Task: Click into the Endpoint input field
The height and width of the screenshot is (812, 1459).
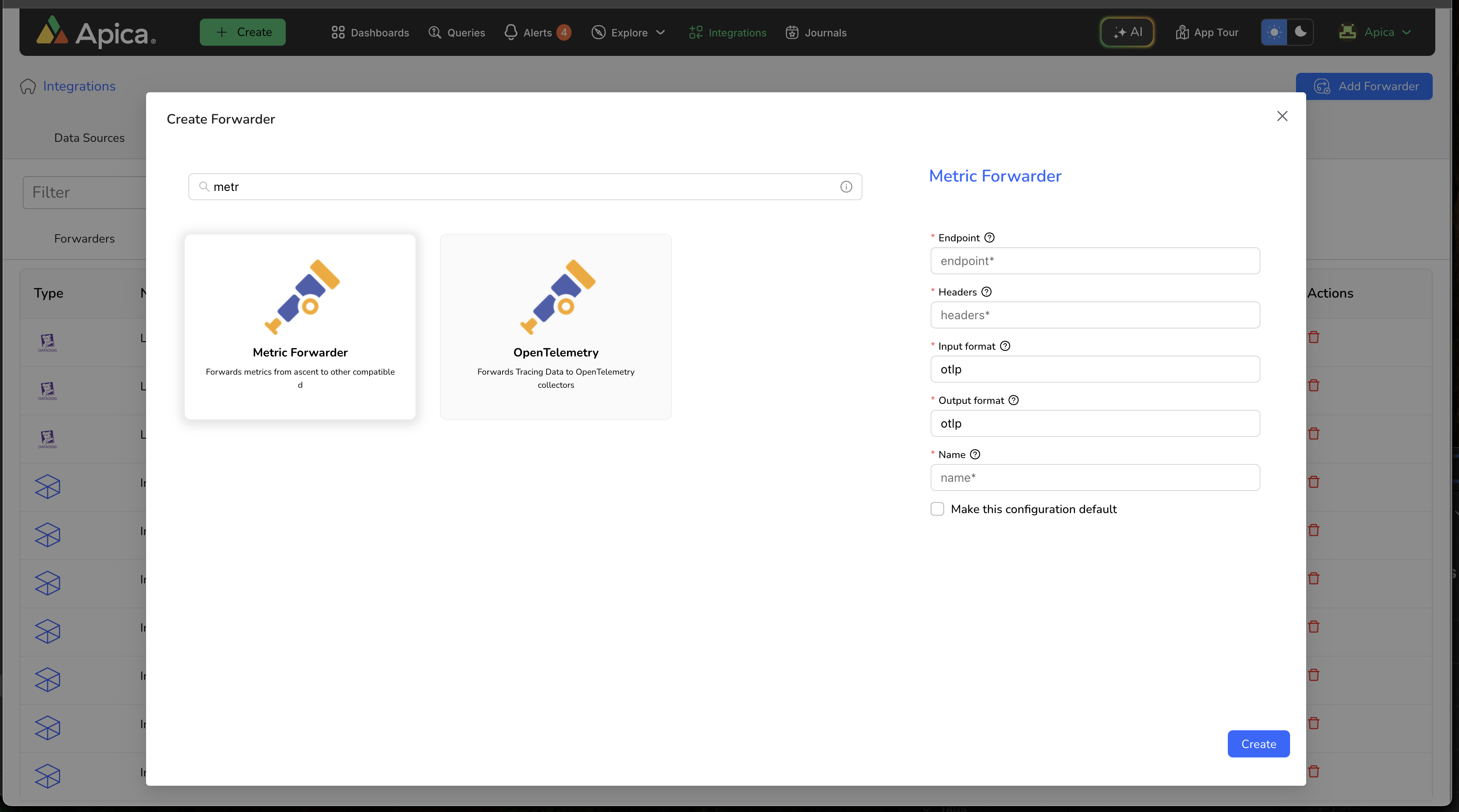Action: tap(1095, 261)
